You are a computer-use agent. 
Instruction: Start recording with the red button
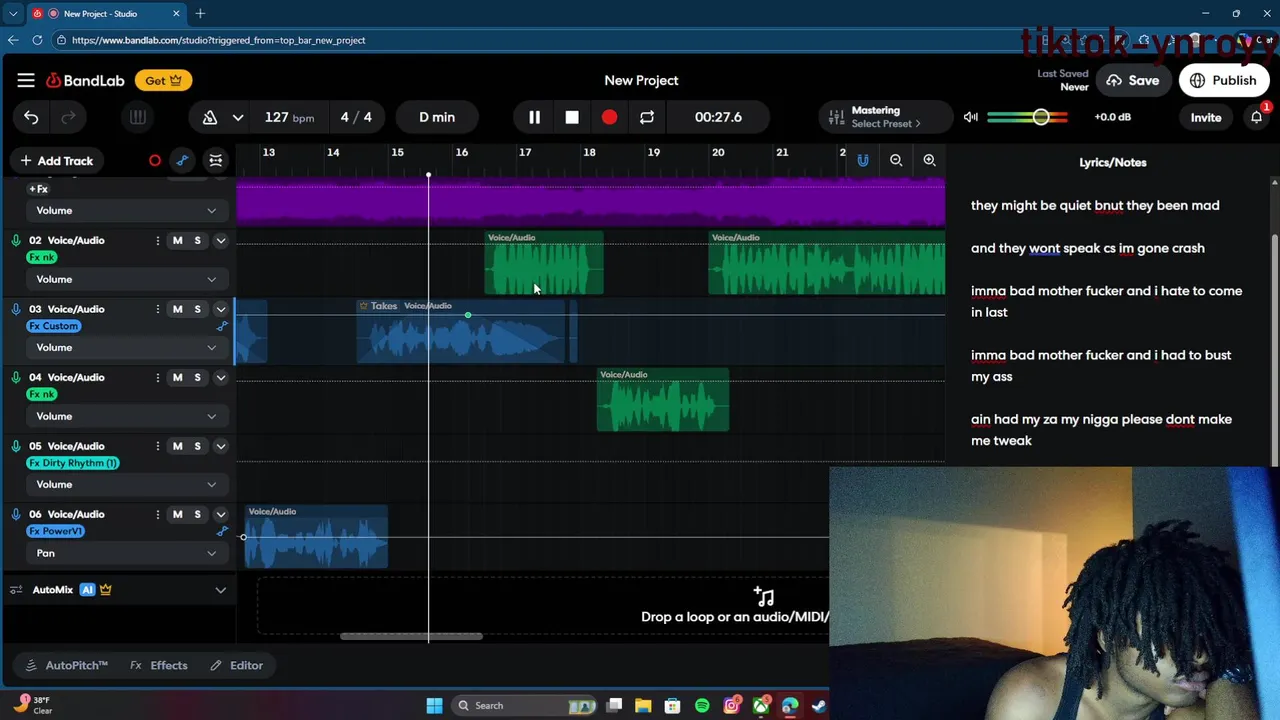pyautogui.click(x=609, y=117)
